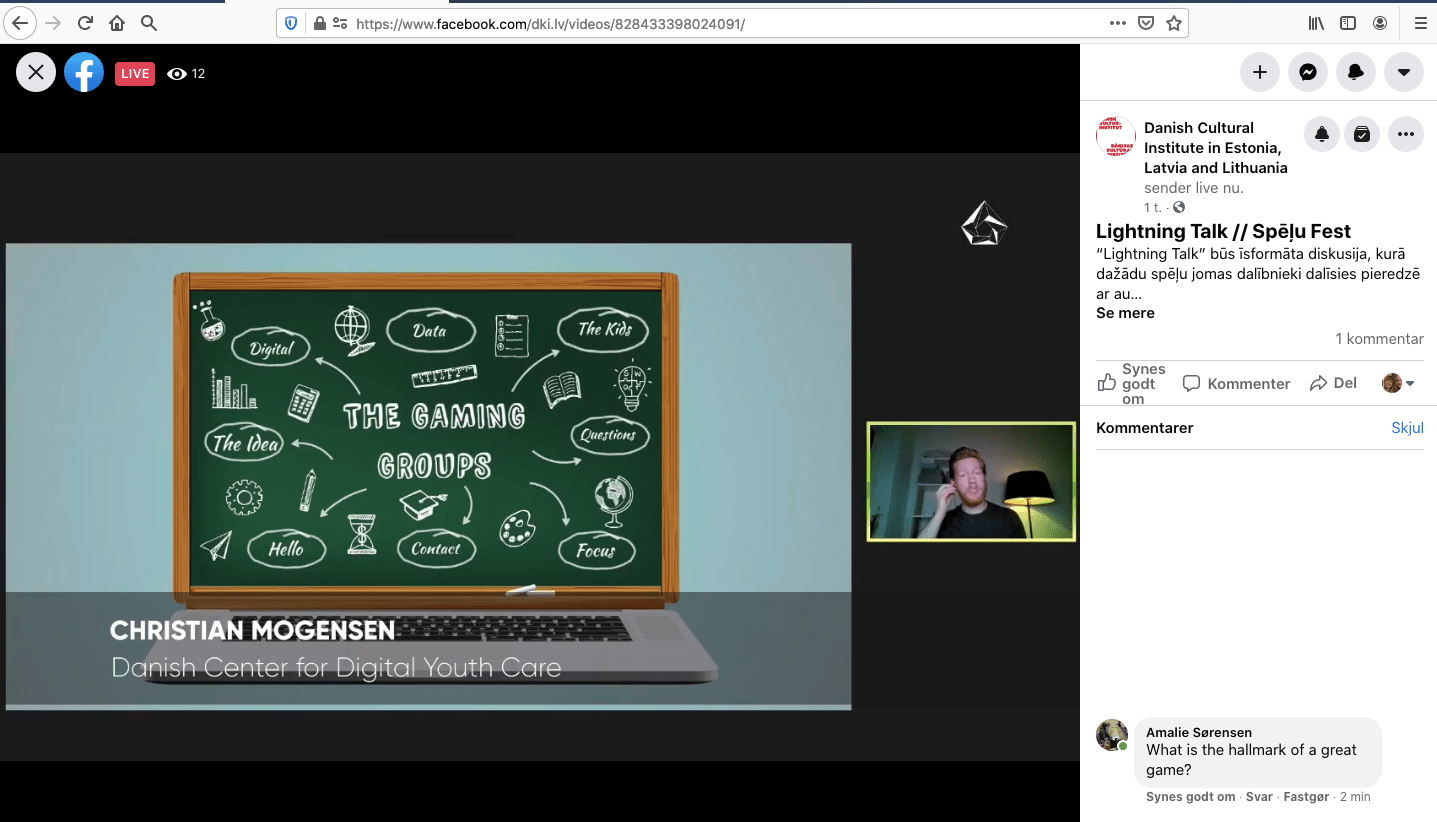Open the comment-as profile selector dropdown

click(1398, 384)
